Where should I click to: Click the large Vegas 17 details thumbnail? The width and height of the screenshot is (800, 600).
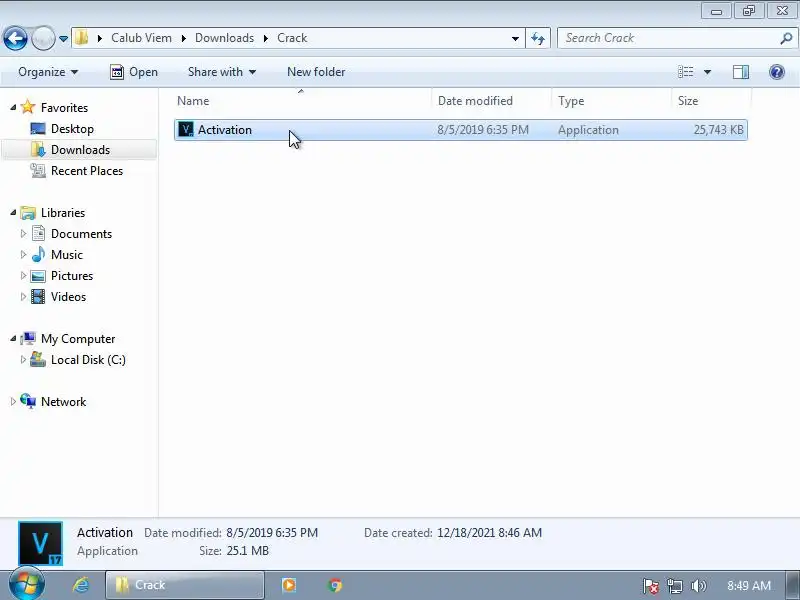[x=40, y=543]
